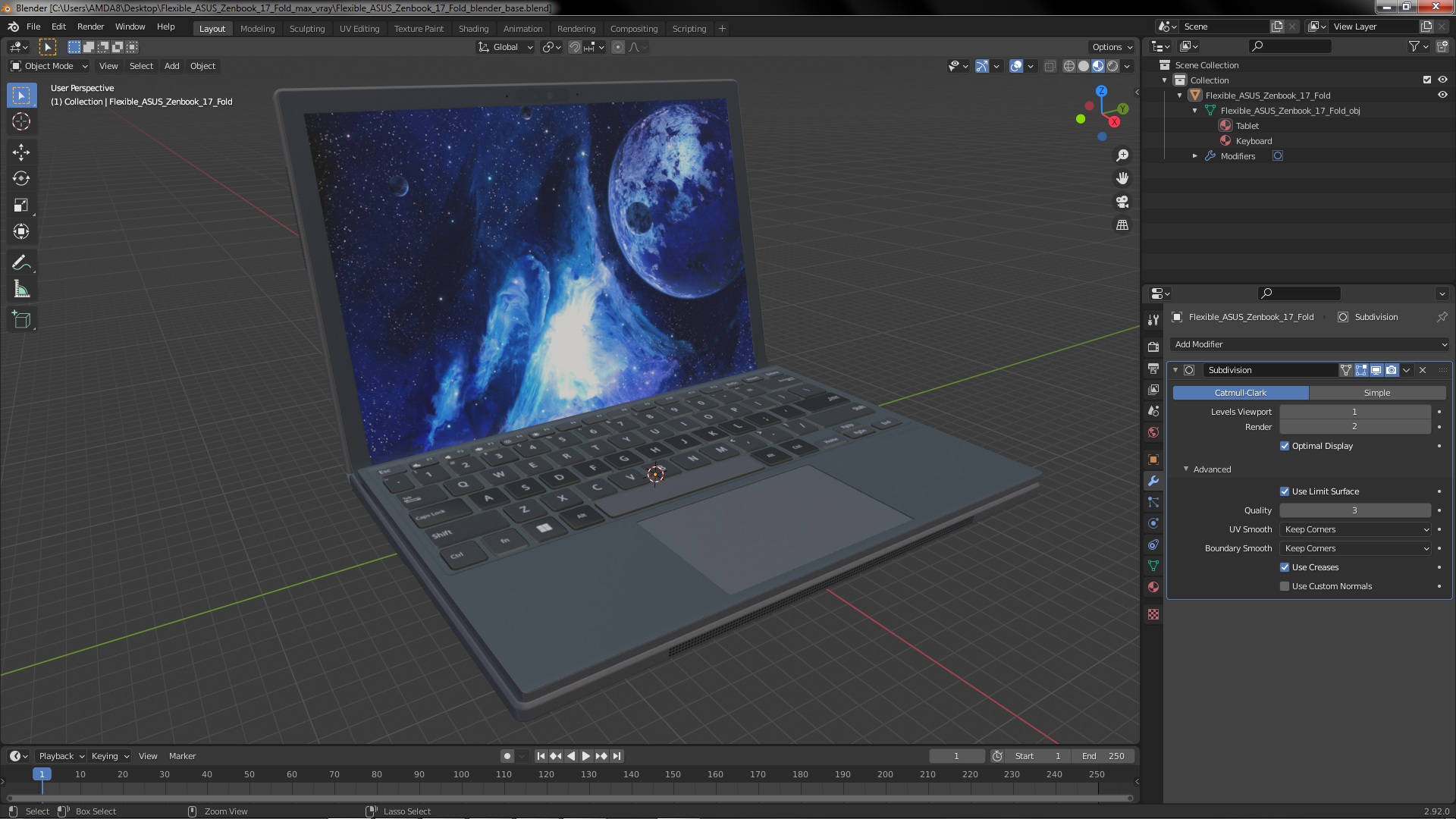The height and width of the screenshot is (819, 1456).
Task: Uncheck Use Limit Surface
Action: pos(1285,491)
